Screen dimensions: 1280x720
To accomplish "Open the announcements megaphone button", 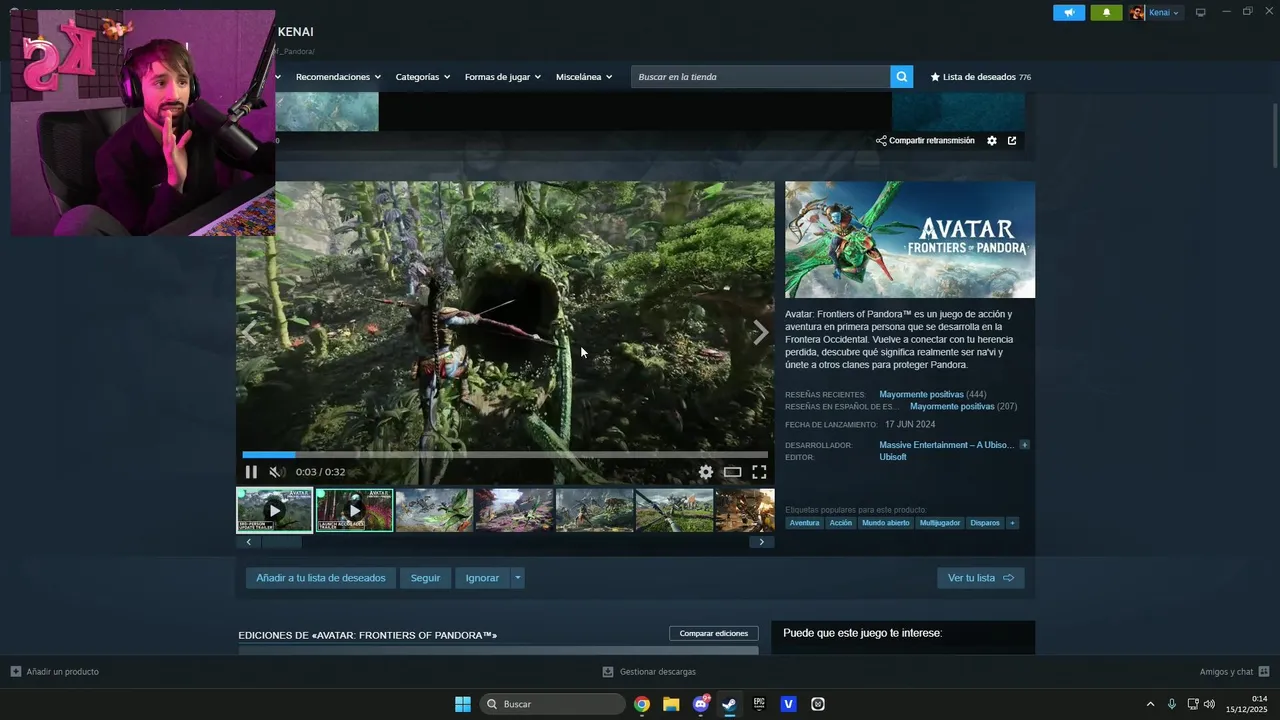I will coord(1069,13).
